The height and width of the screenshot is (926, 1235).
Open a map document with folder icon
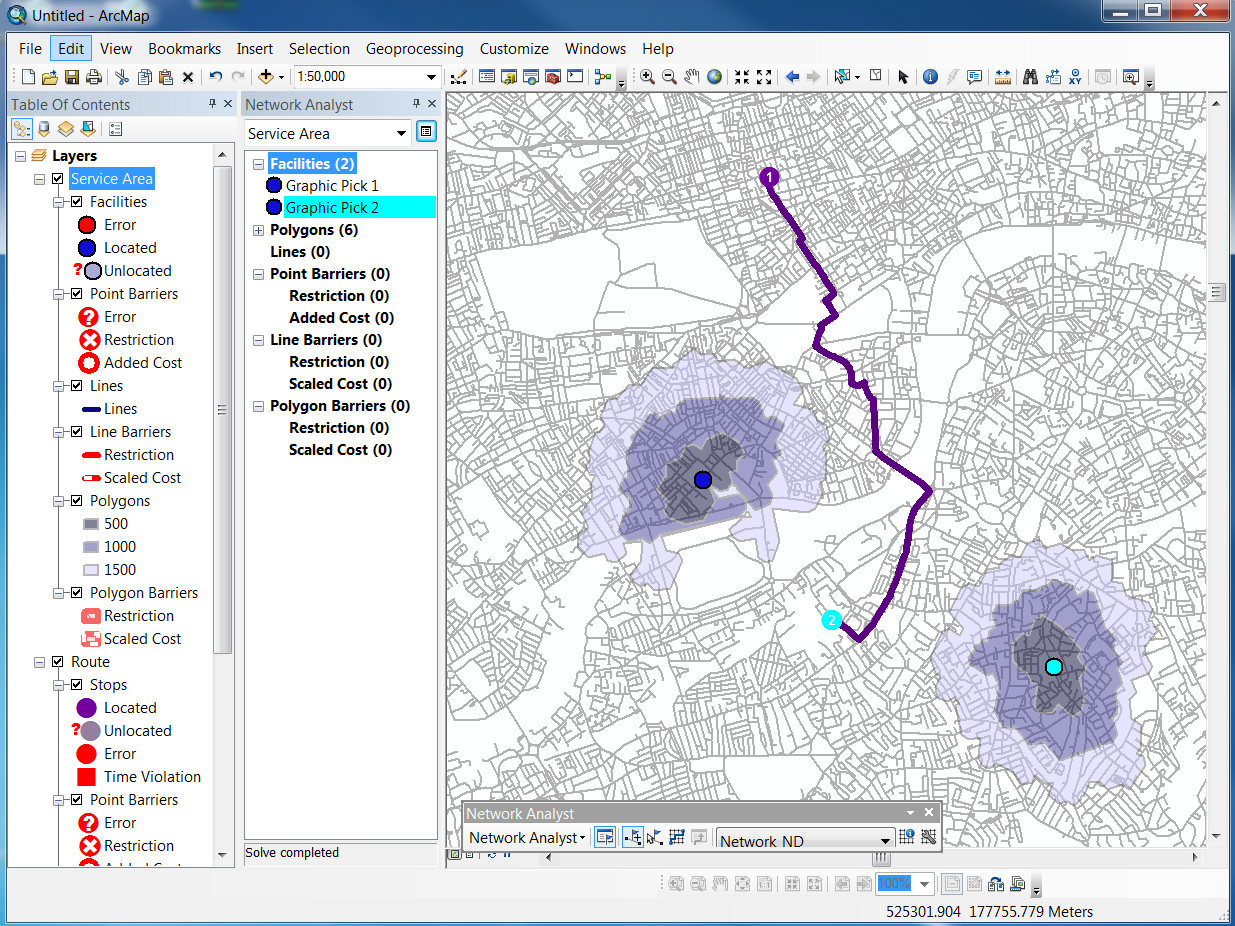[x=50, y=77]
